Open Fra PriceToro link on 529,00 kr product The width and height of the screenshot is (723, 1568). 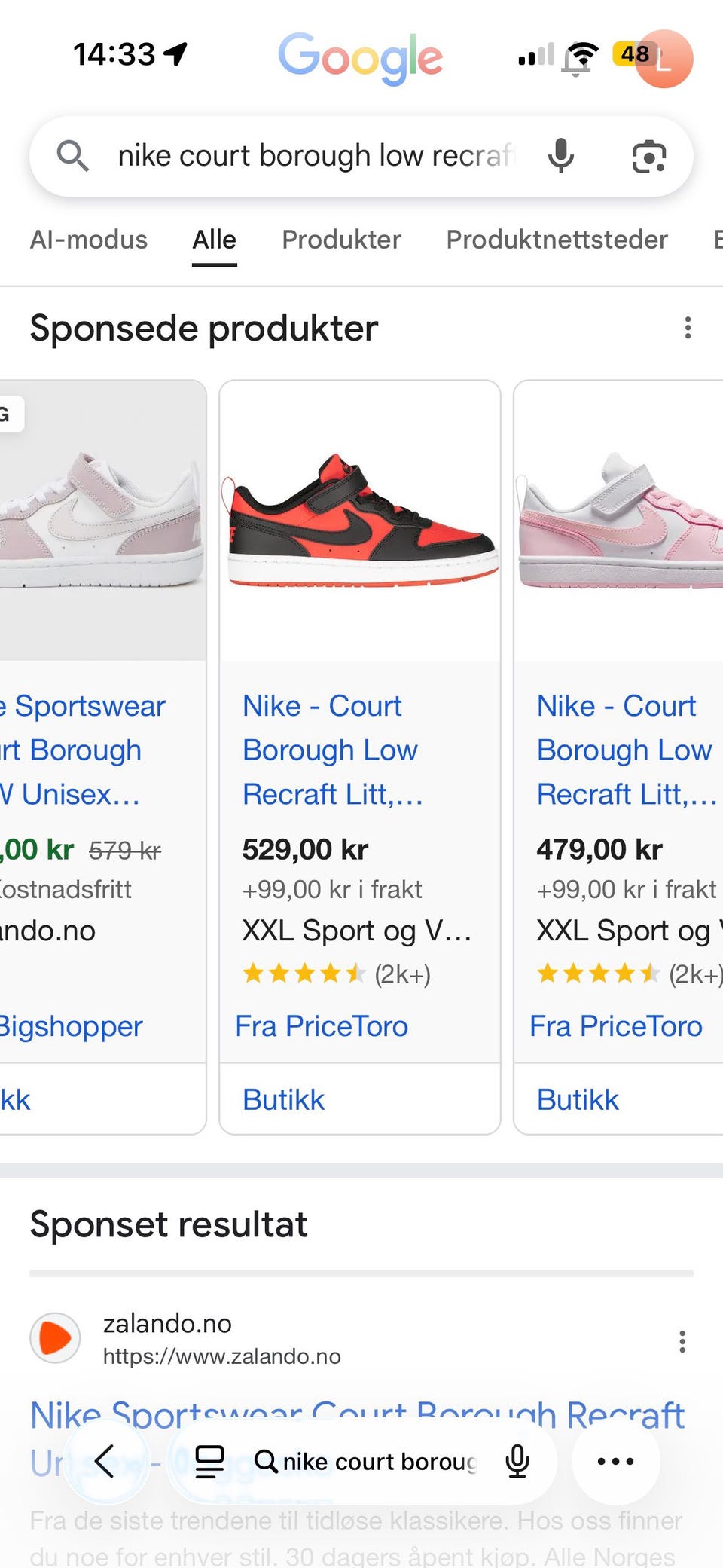(x=322, y=1026)
